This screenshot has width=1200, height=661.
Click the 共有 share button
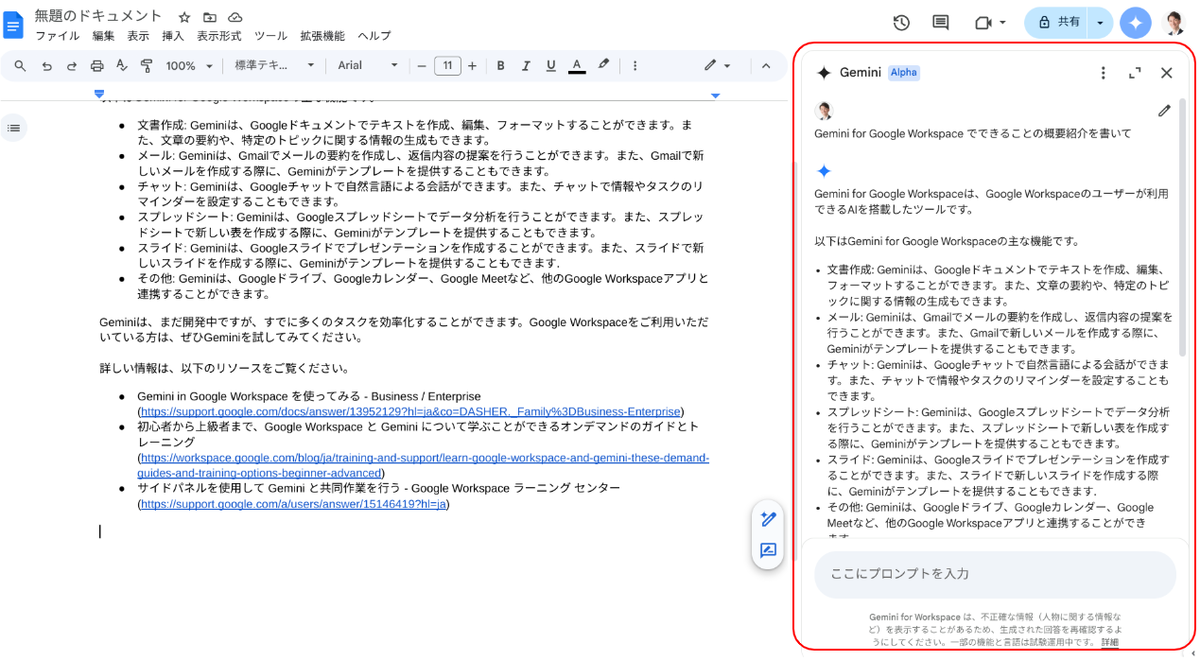tap(1055, 22)
